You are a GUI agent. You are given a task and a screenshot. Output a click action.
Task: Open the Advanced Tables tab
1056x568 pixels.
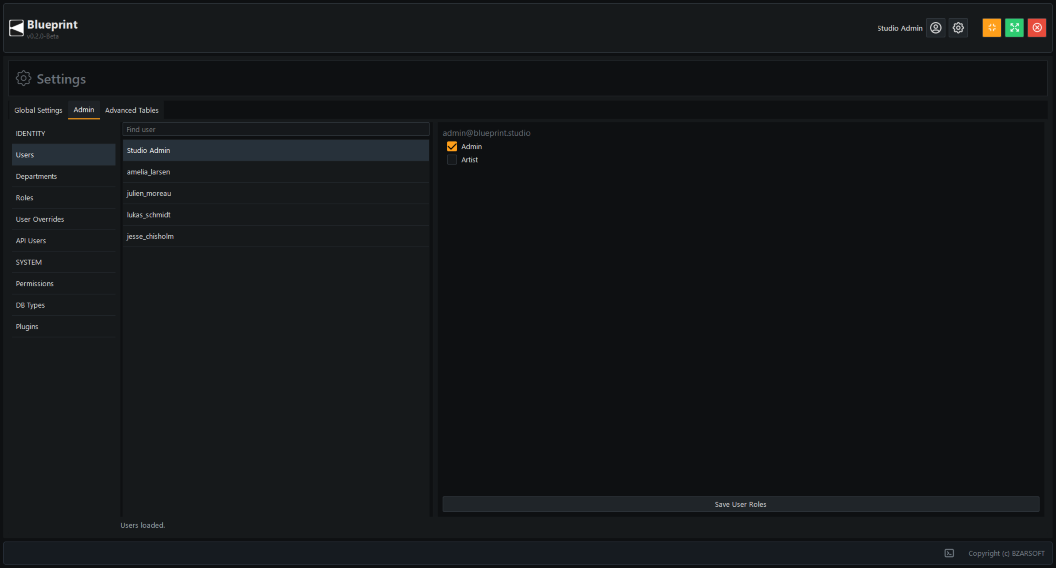click(132, 110)
